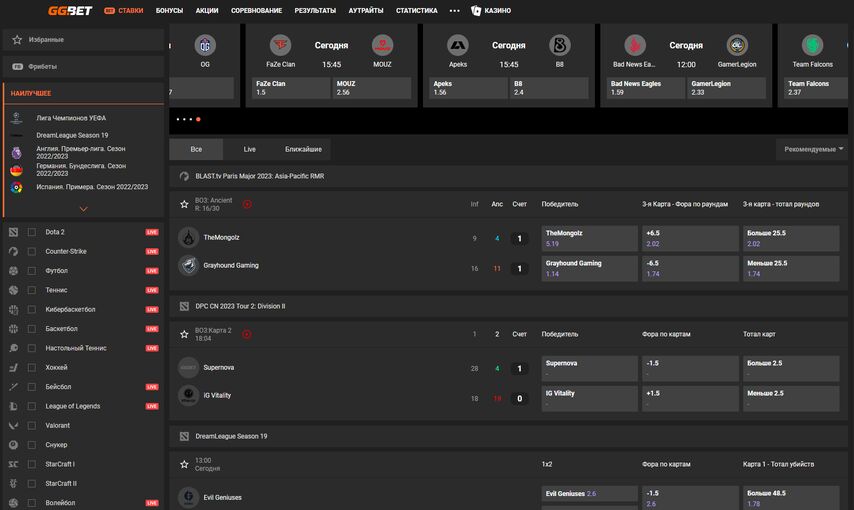854x510 pixels.
Task: Click the MOUZ team logo
Action: tap(382, 45)
